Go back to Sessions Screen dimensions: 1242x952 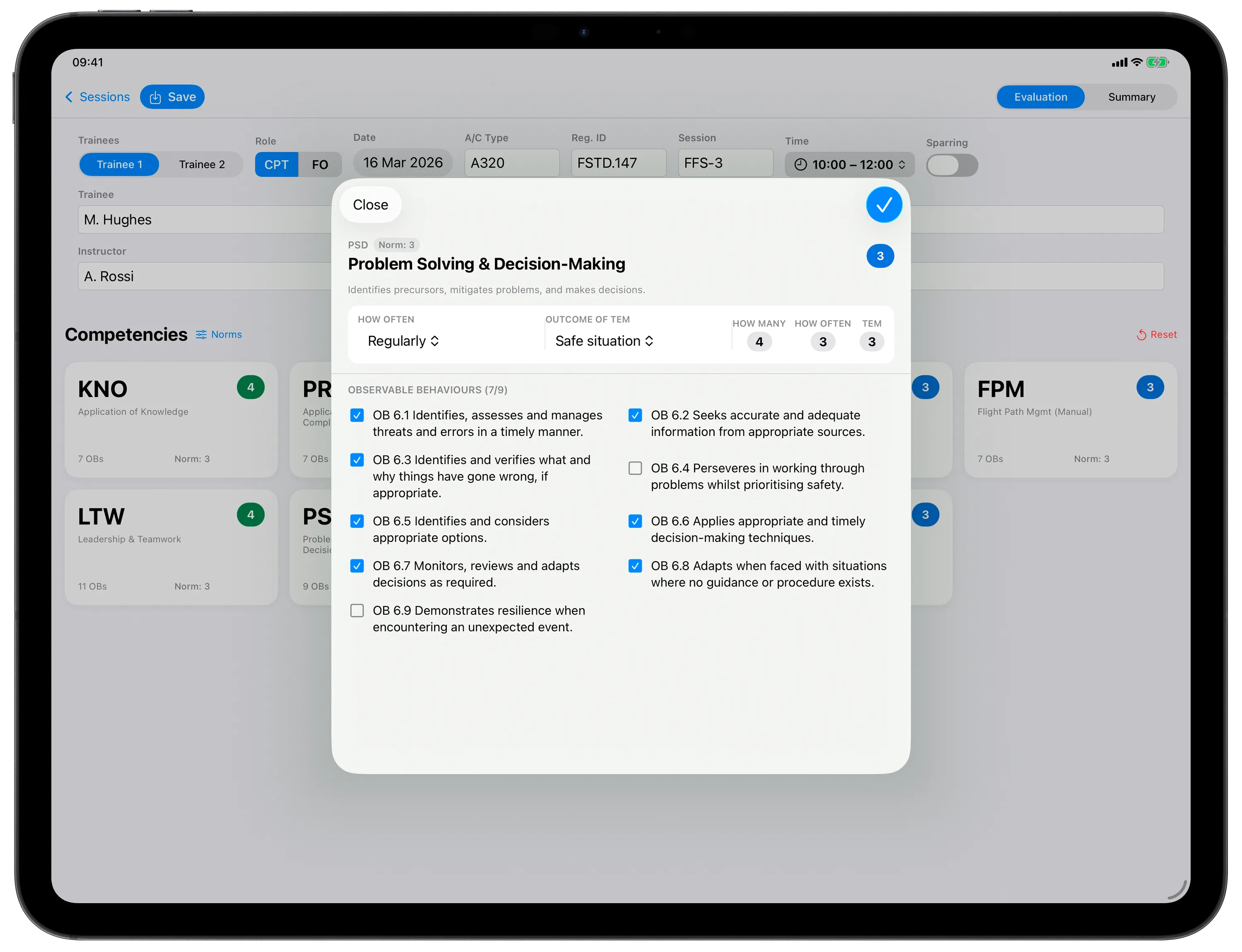(98, 97)
